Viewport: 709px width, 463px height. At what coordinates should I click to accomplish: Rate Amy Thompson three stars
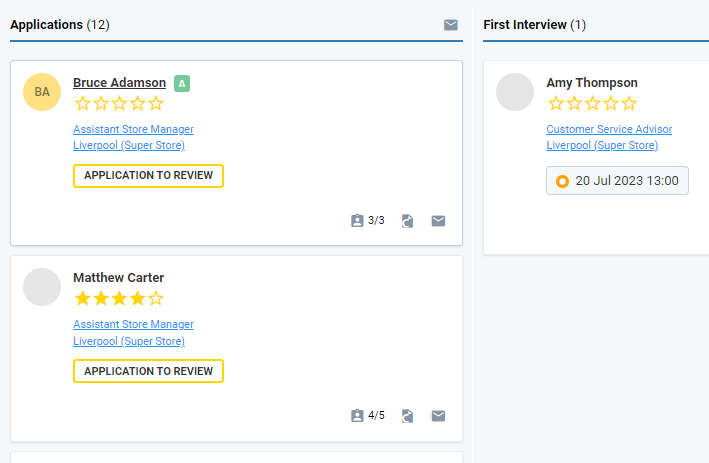tap(592, 104)
